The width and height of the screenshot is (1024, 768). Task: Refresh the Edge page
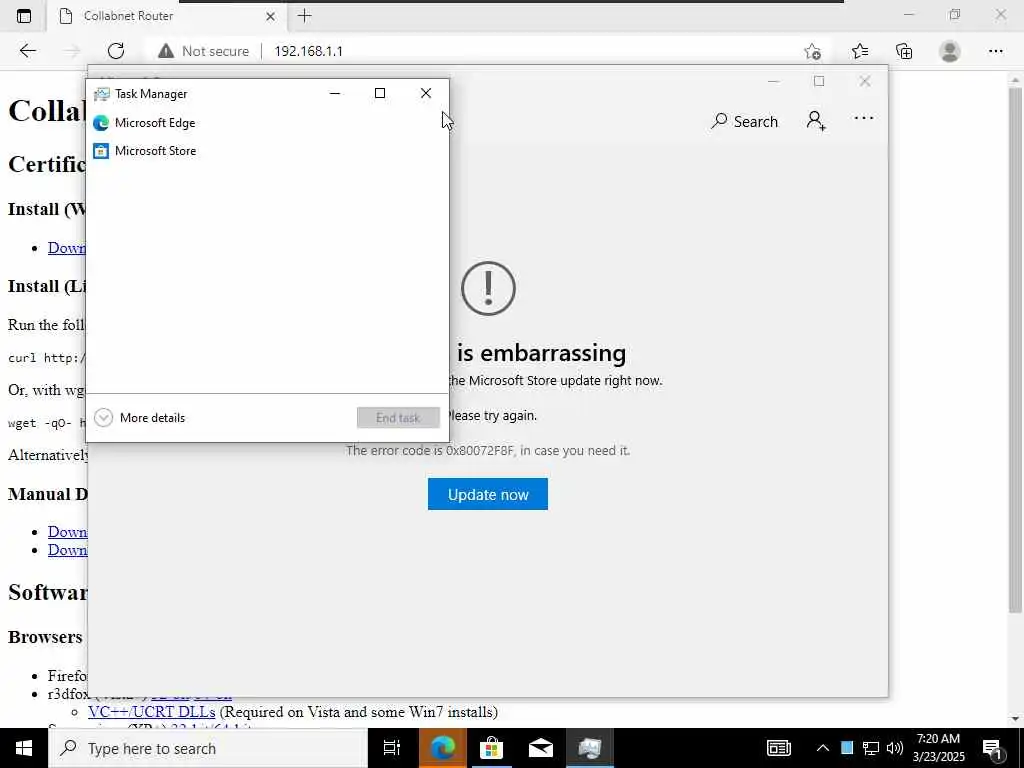tap(116, 51)
